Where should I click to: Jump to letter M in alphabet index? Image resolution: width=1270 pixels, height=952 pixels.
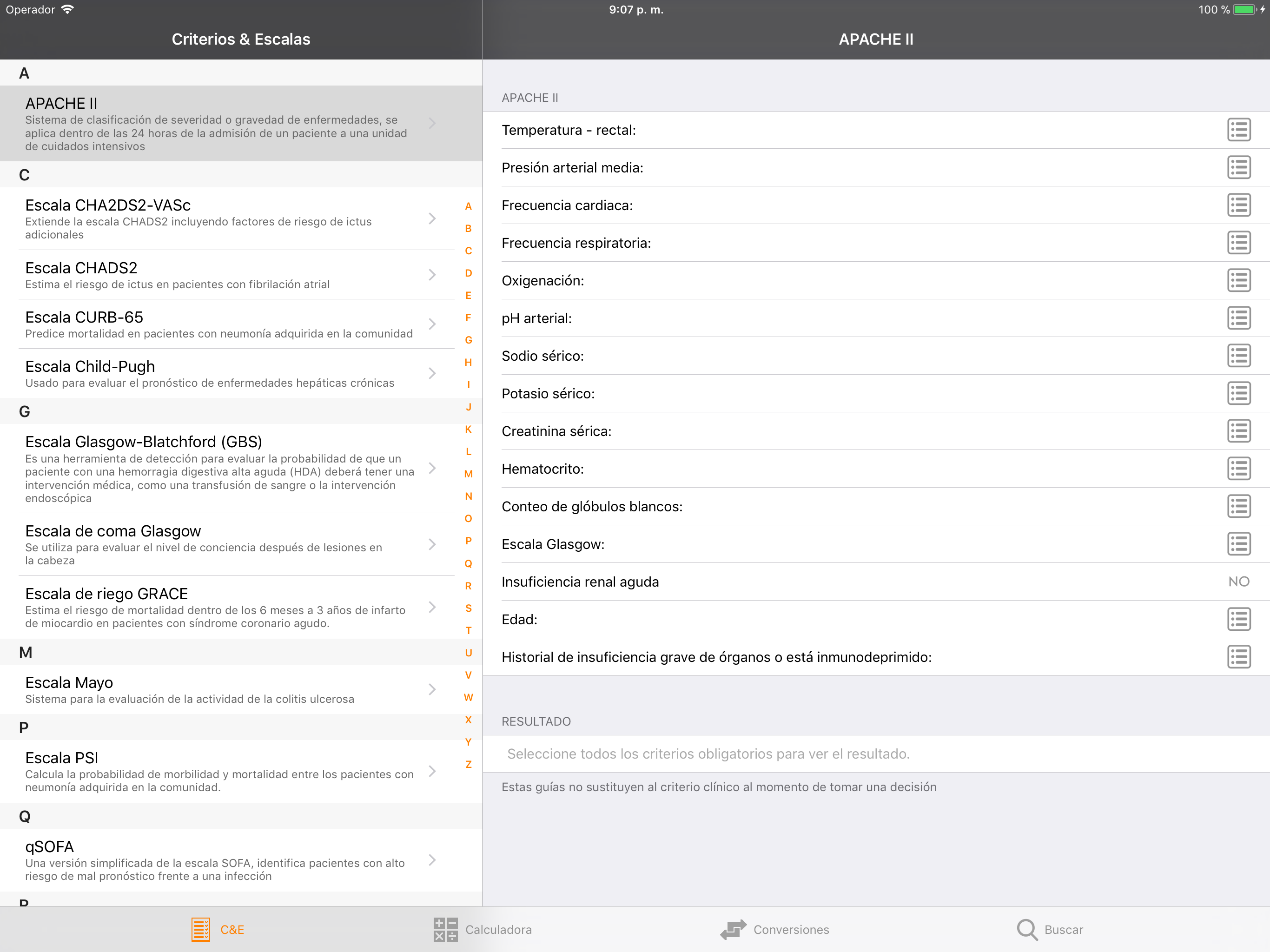(x=469, y=474)
